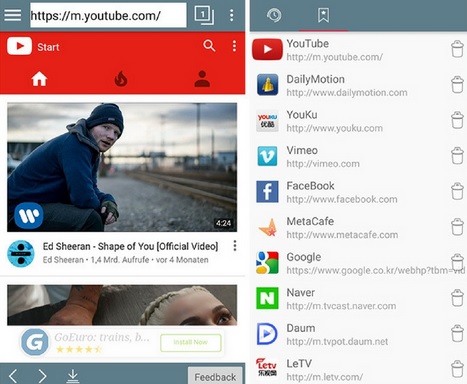467x384 pixels.
Task: Click the http://m.tvpot.daum.net URL text
Action: pyautogui.click(x=337, y=342)
